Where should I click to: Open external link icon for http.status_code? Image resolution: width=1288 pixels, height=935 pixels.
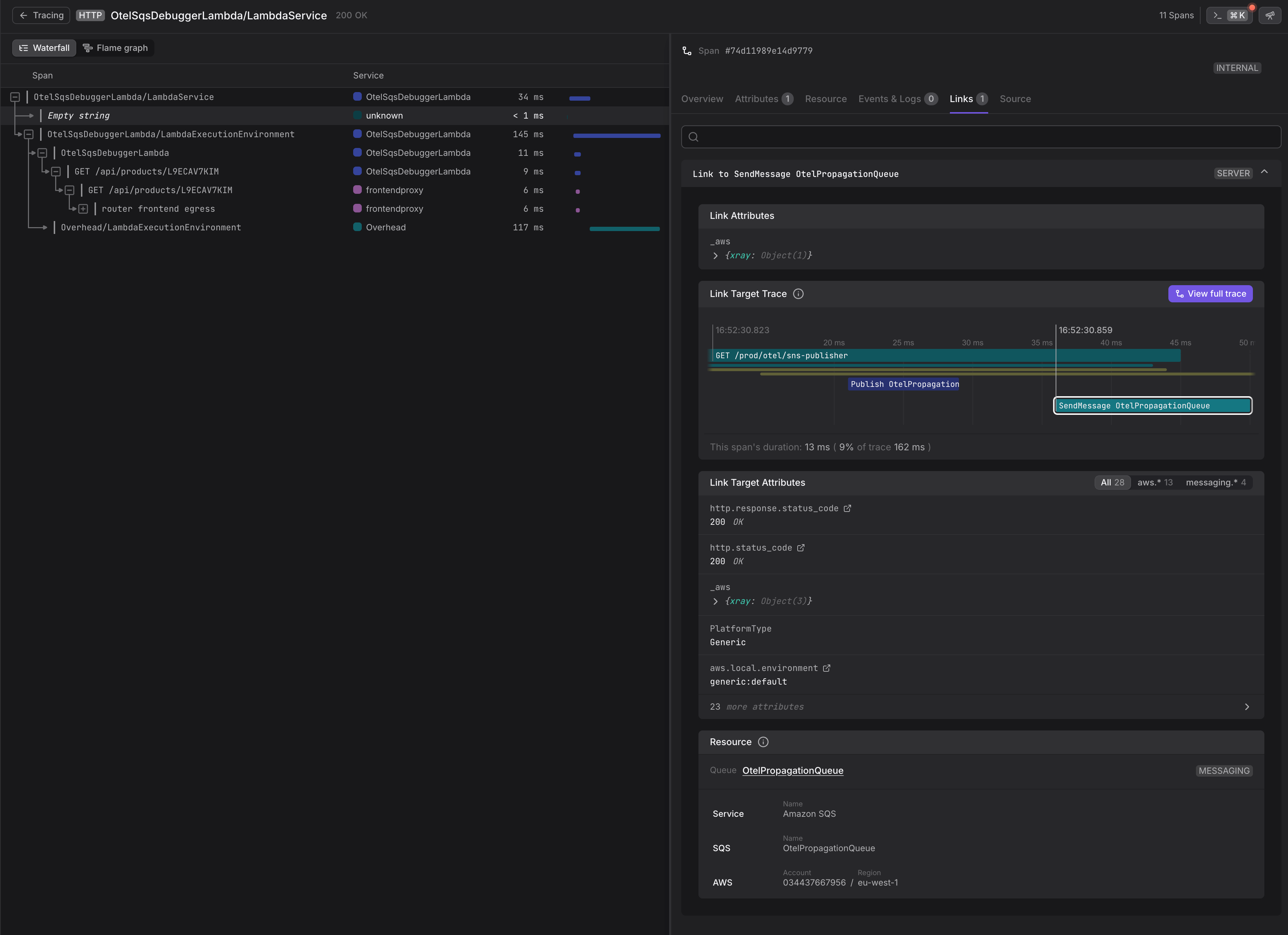(801, 548)
